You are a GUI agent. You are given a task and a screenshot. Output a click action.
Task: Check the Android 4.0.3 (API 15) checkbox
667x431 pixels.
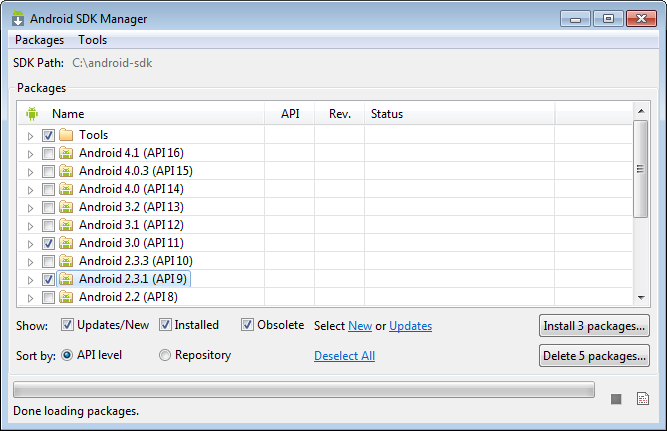[x=48, y=171]
